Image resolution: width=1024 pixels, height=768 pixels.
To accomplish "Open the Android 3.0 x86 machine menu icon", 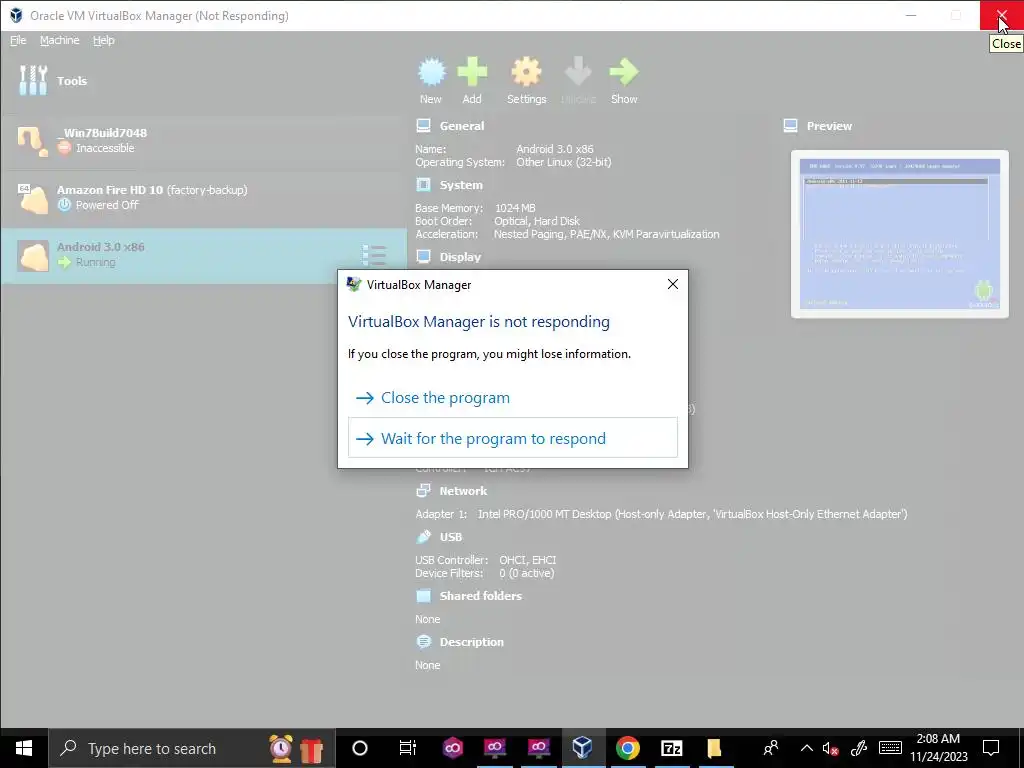I will pos(374,255).
